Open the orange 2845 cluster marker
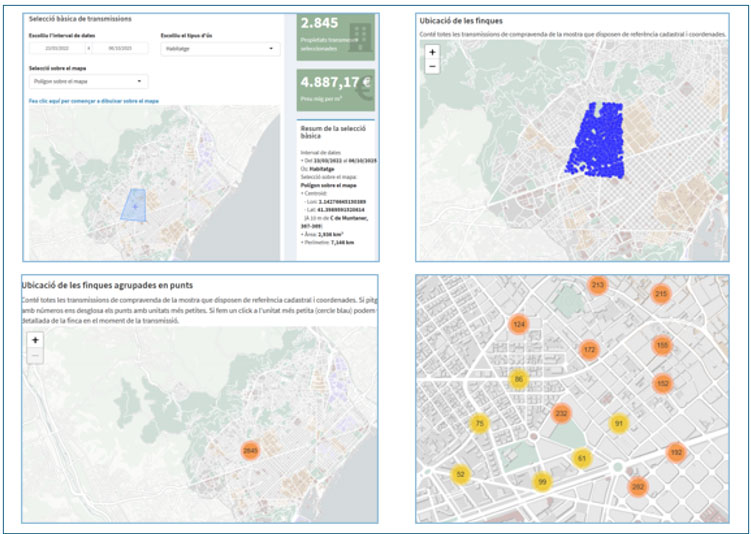The height and width of the screenshot is (534, 751). click(x=250, y=451)
